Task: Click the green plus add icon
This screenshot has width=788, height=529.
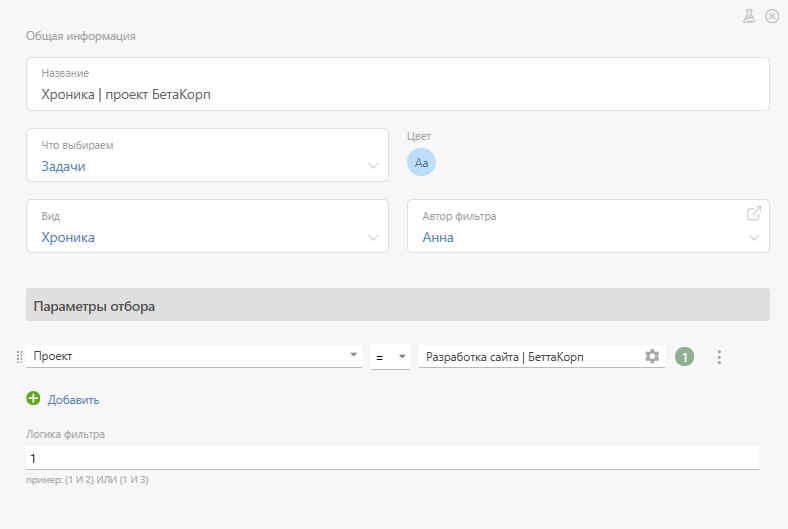Action: (x=33, y=398)
